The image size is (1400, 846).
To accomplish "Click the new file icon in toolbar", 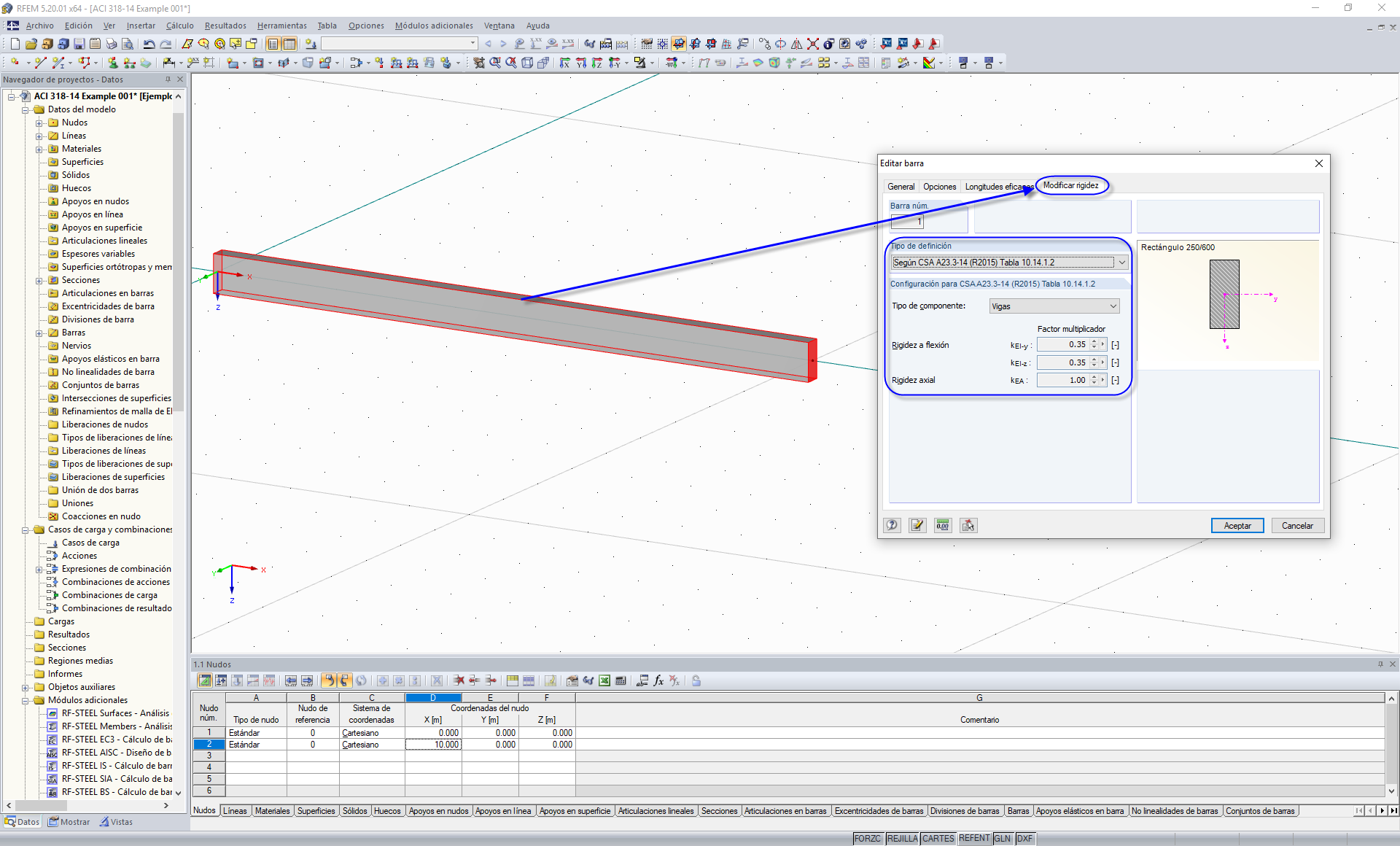I will click(x=15, y=44).
